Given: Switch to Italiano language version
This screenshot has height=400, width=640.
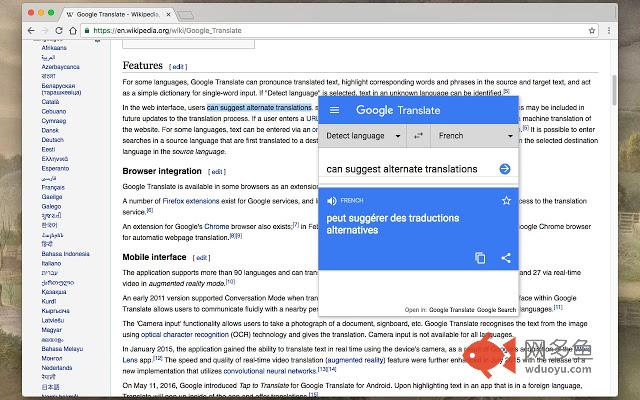Looking at the screenshot, I should [x=51, y=263].
